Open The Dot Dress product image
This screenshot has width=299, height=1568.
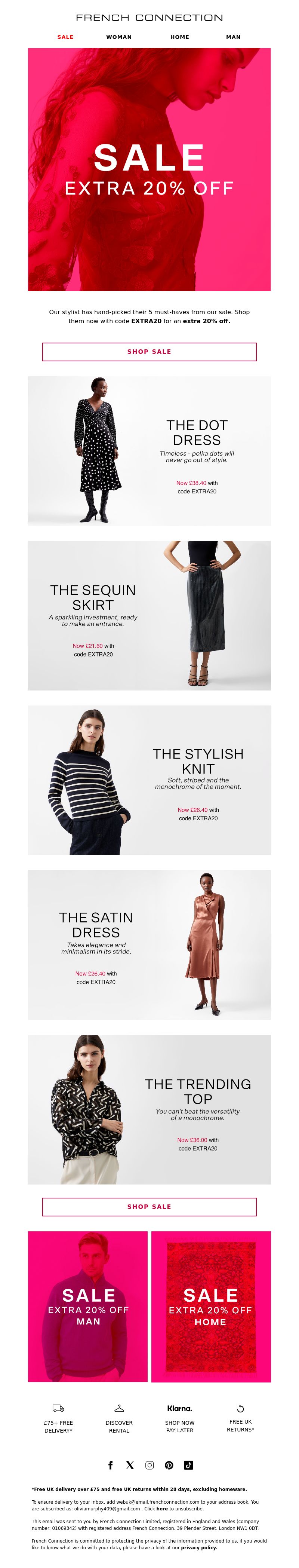pyautogui.click(x=149, y=451)
